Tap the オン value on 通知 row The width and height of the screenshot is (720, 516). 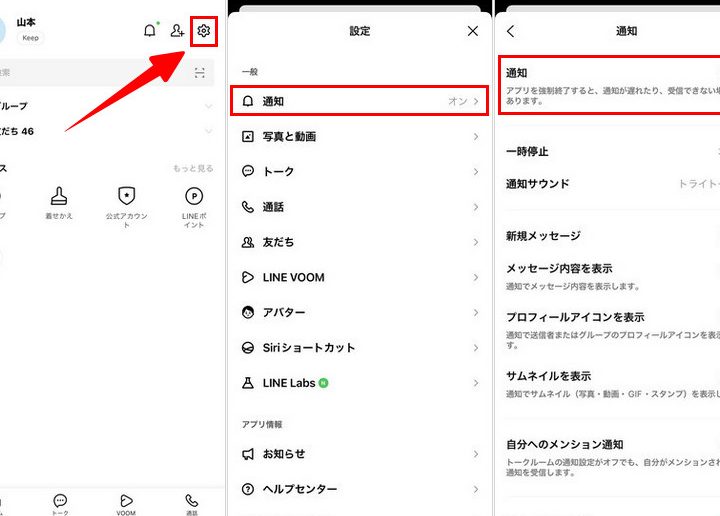pos(457,101)
